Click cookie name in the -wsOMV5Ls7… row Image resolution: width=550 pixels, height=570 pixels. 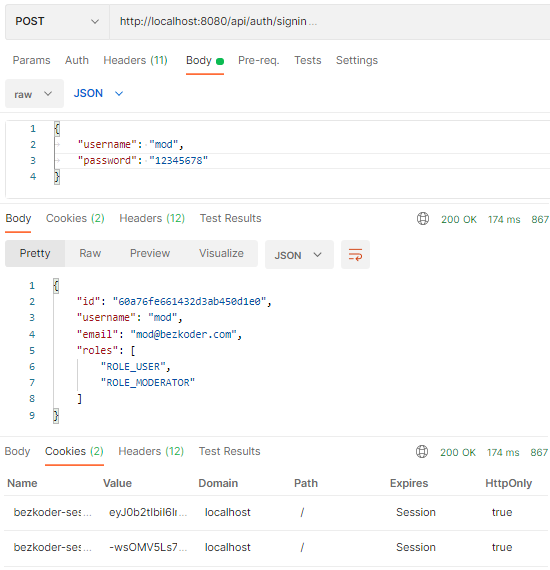tap(52, 547)
